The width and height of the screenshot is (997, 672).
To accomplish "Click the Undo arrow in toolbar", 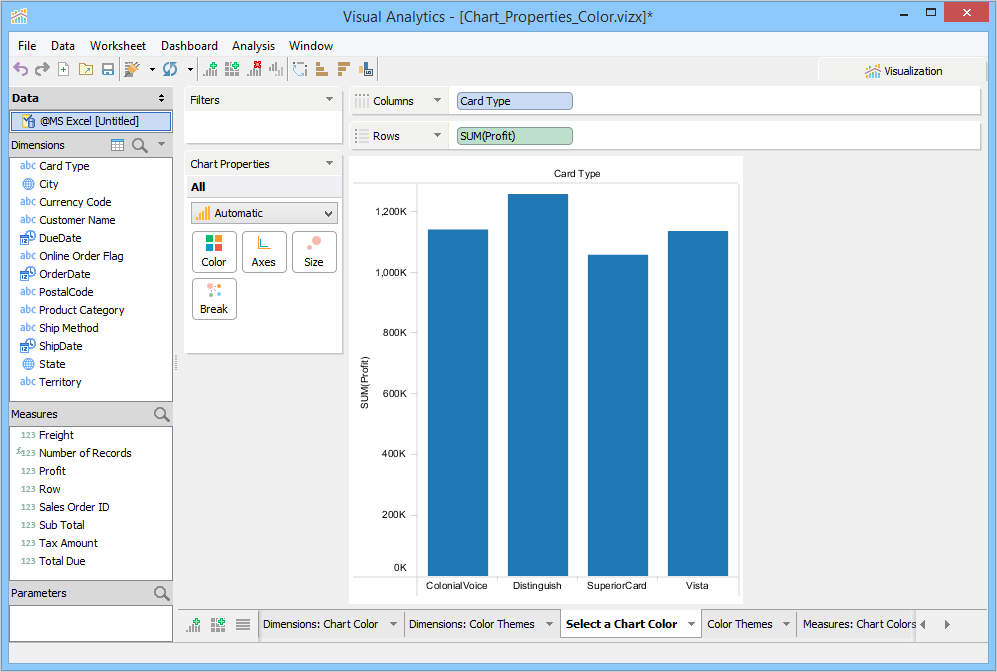I will point(20,70).
